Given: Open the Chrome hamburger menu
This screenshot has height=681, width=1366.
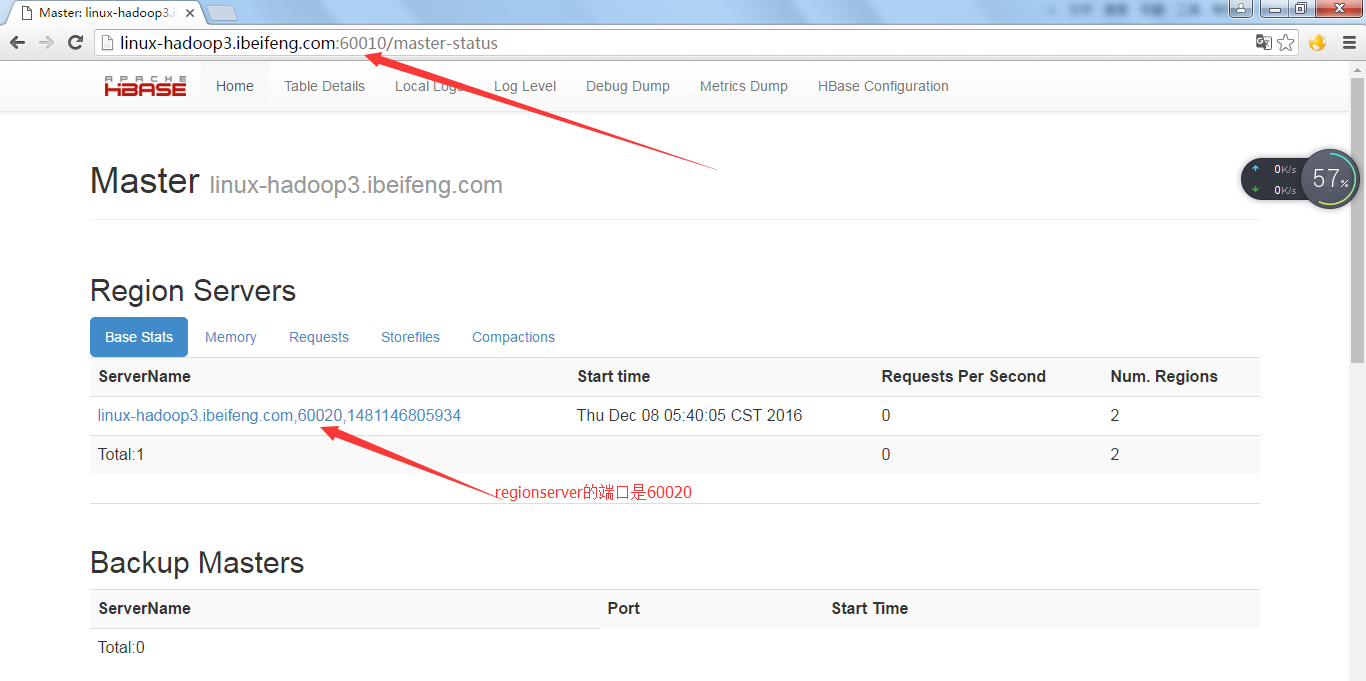Looking at the screenshot, I should (1348, 42).
